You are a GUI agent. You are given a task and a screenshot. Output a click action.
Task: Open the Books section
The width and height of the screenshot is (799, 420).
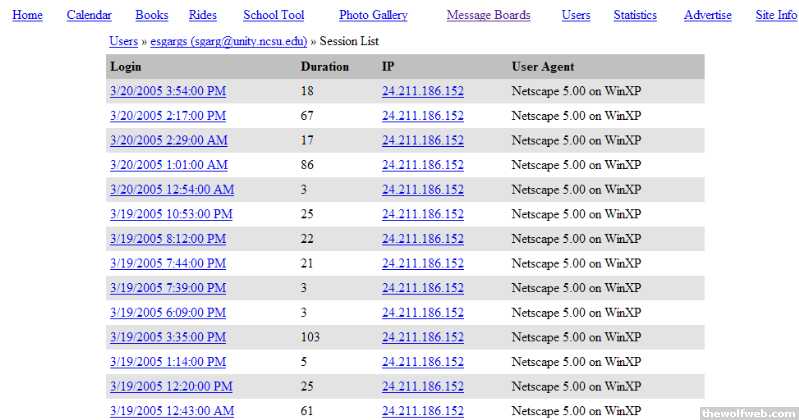[x=151, y=15]
